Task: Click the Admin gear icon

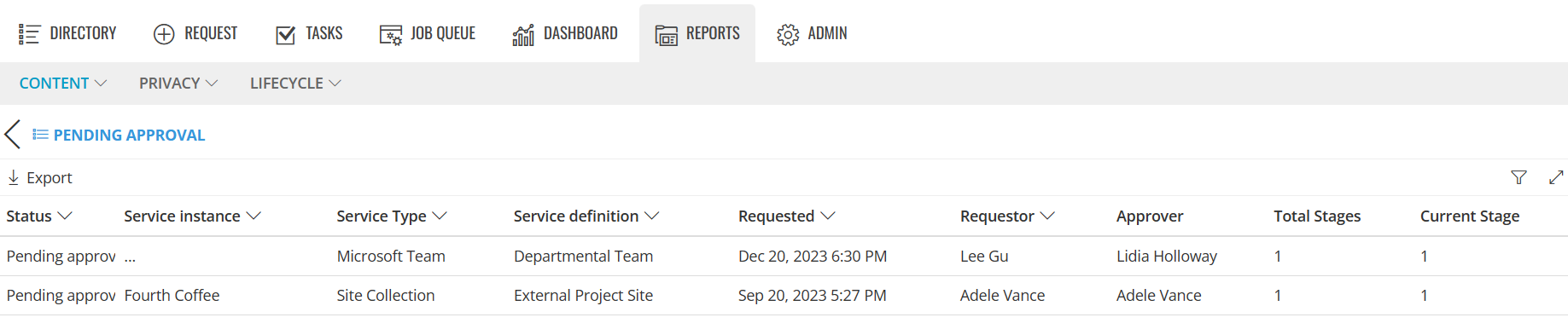Action: 788,35
